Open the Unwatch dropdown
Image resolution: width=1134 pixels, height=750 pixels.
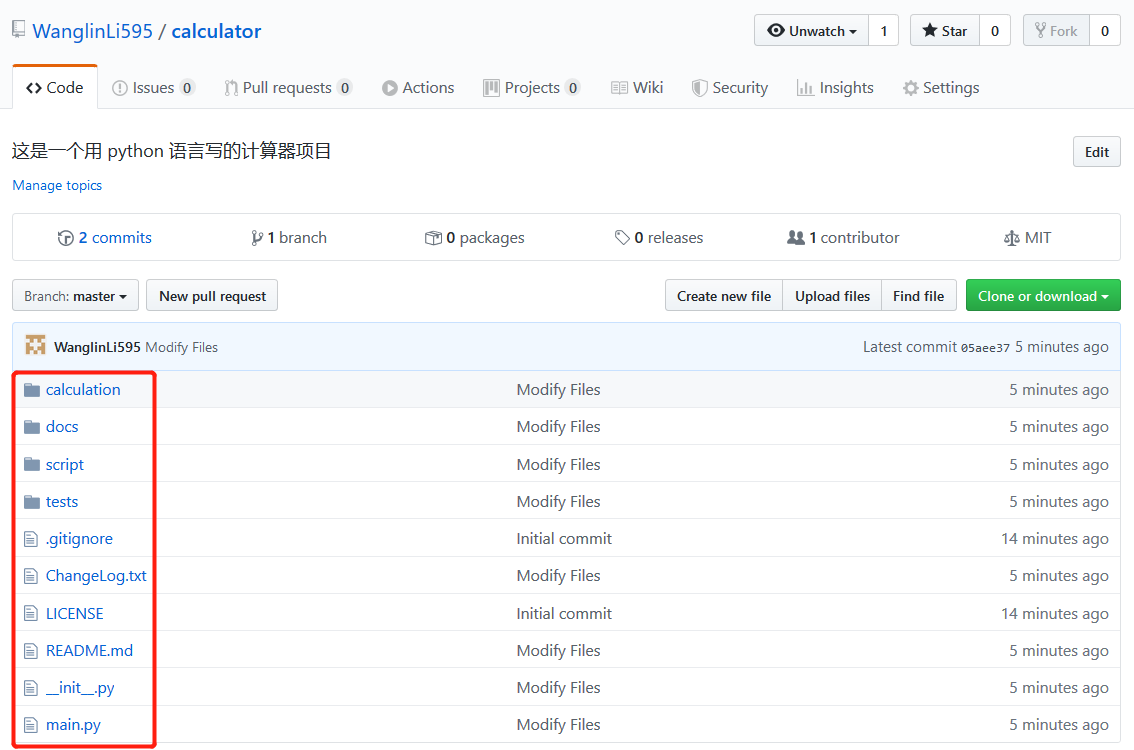[x=811, y=30]
